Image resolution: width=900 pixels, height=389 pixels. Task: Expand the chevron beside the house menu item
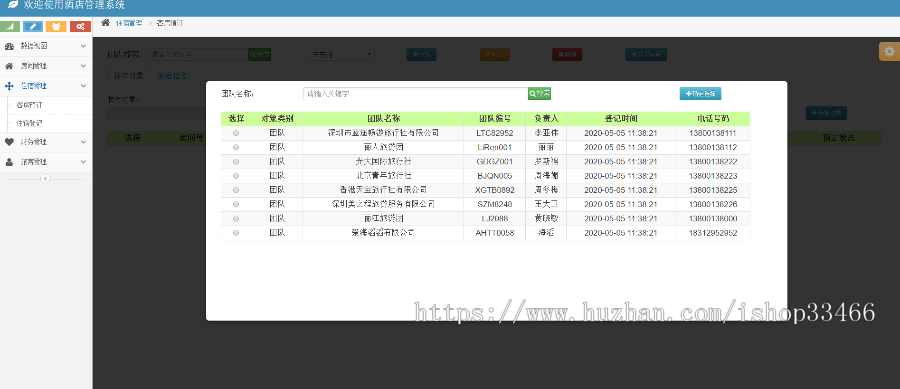[83, 66]
